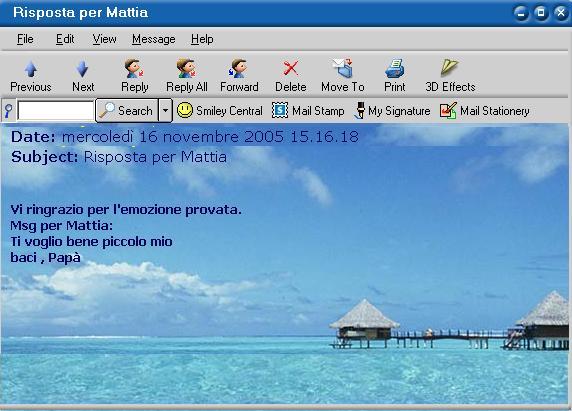Viewport: 572px width, 411px height.
Task: Open the Message menu
Action: coord(154,39)
